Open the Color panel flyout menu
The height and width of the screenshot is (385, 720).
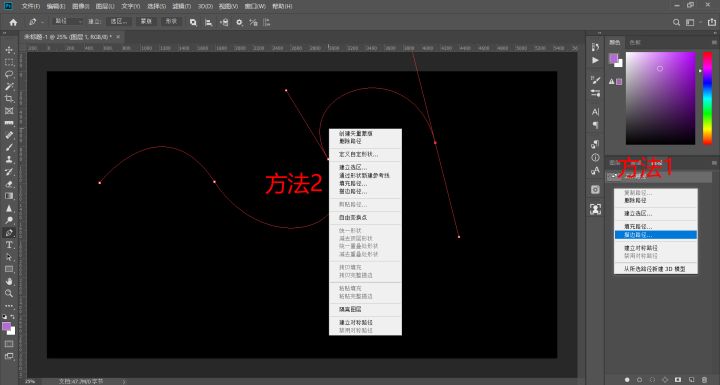coord(714,42)
